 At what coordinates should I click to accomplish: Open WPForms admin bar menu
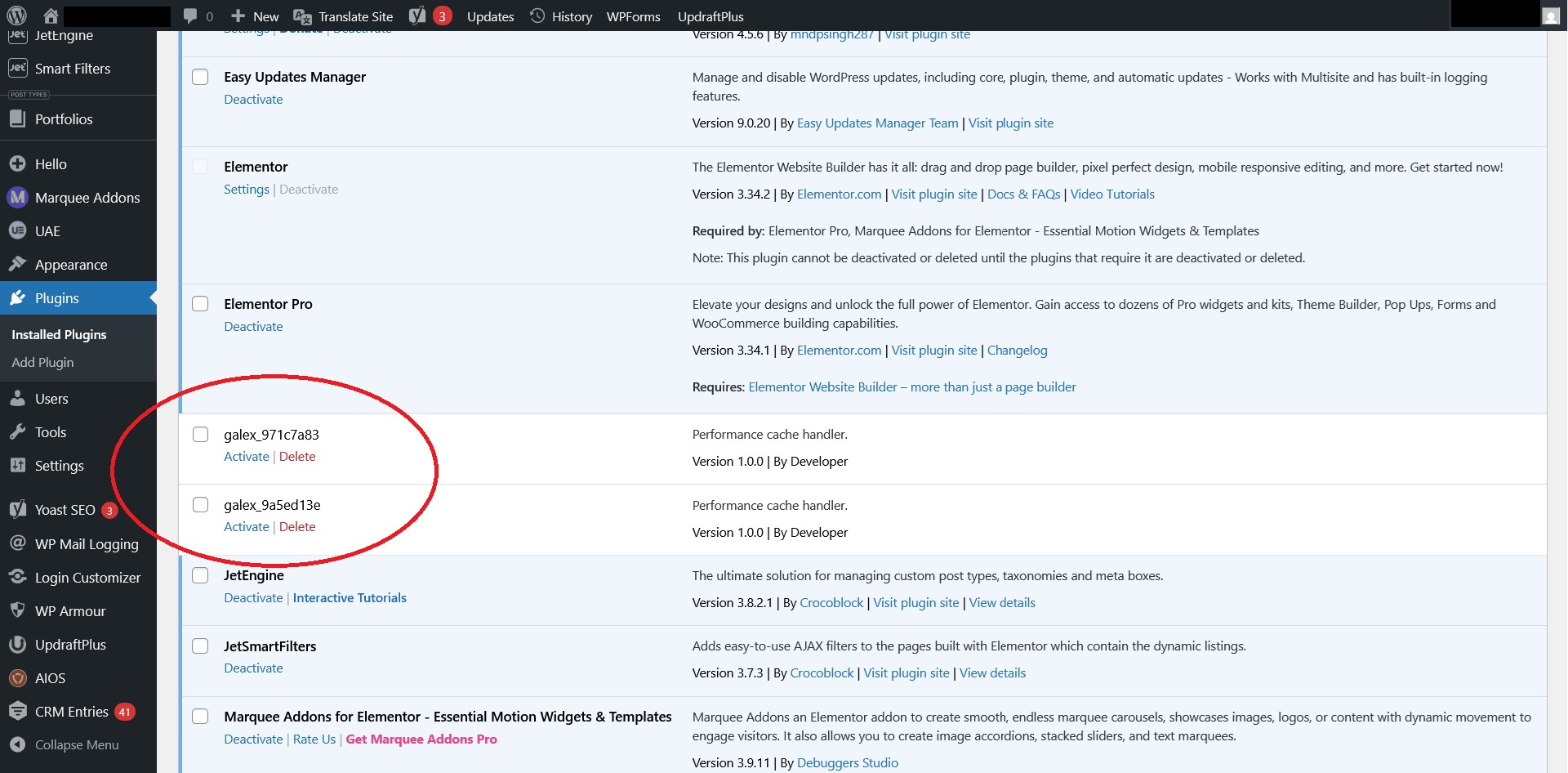pos(633,16)
